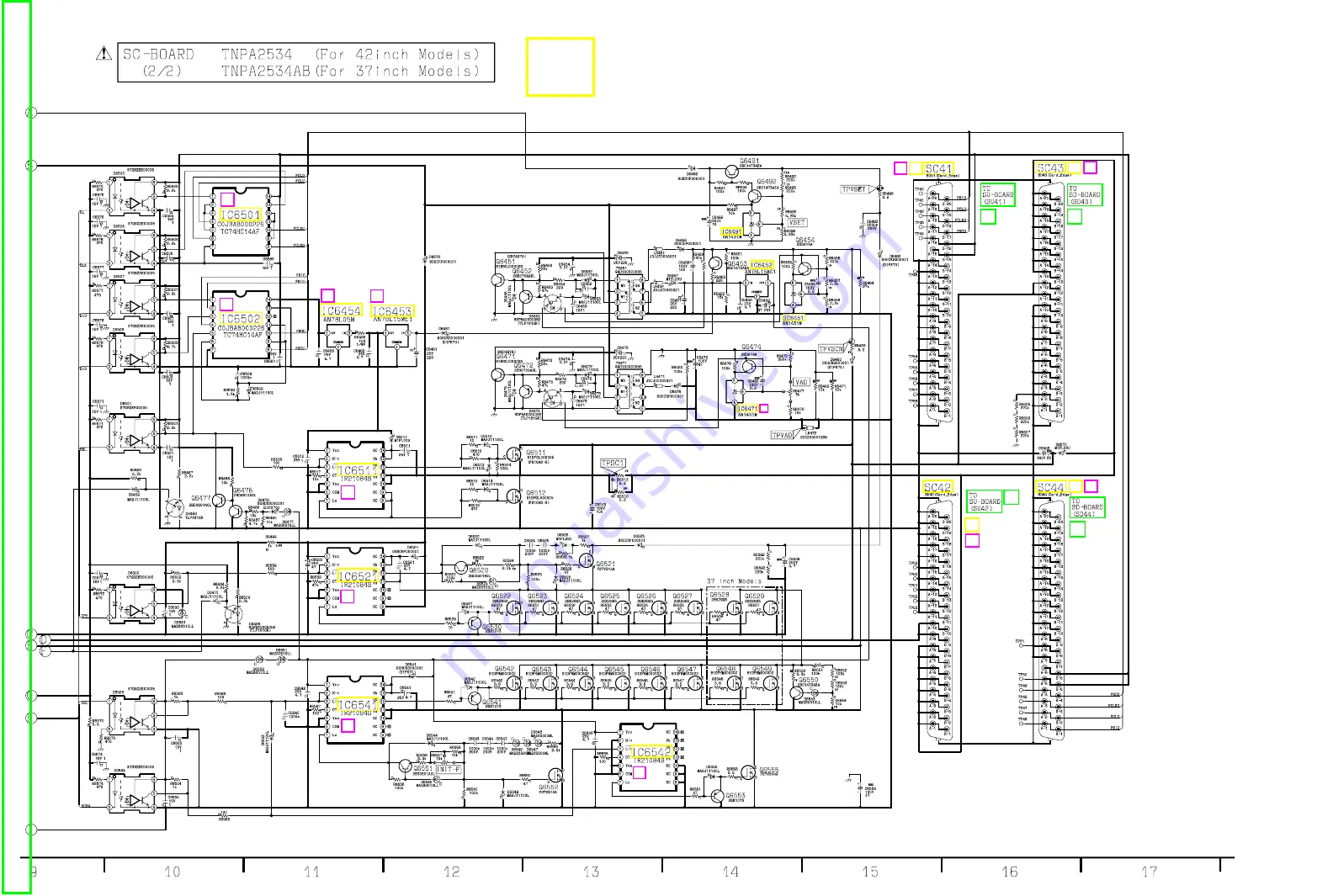
Task: Click the INIT-F label box
Action: point(448,769)
